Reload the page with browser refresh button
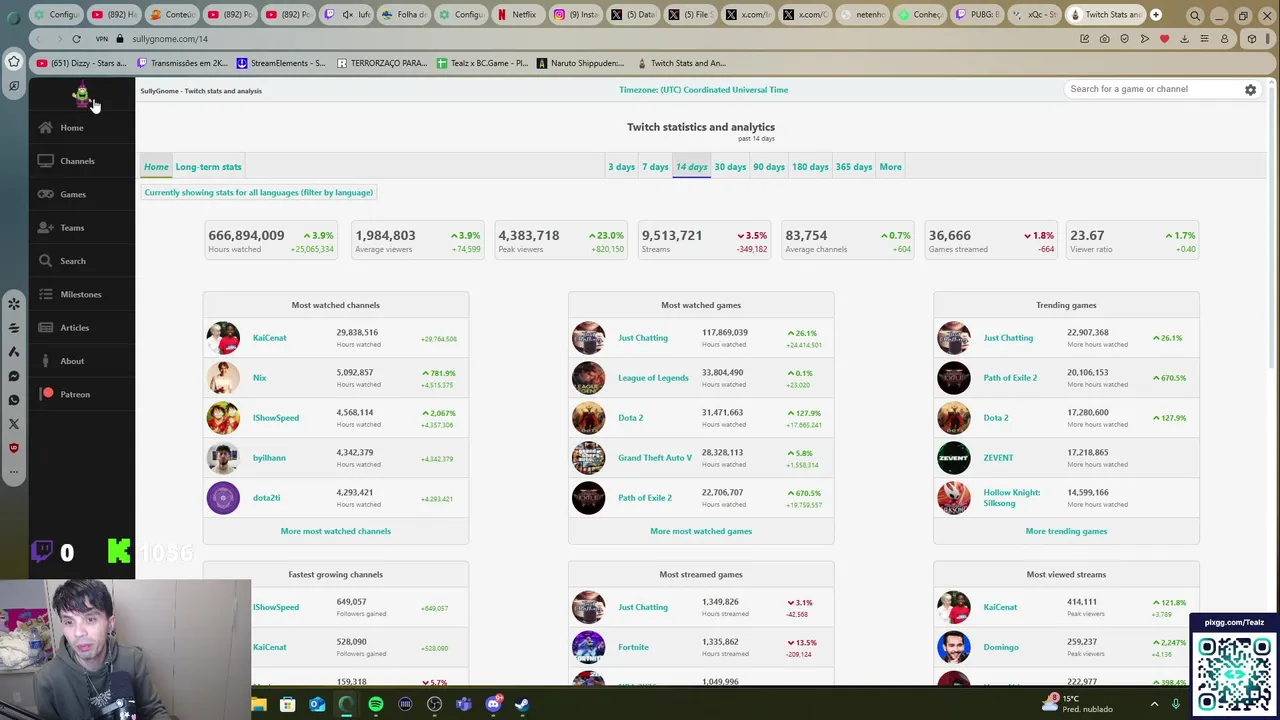 [x=76, y=39]
